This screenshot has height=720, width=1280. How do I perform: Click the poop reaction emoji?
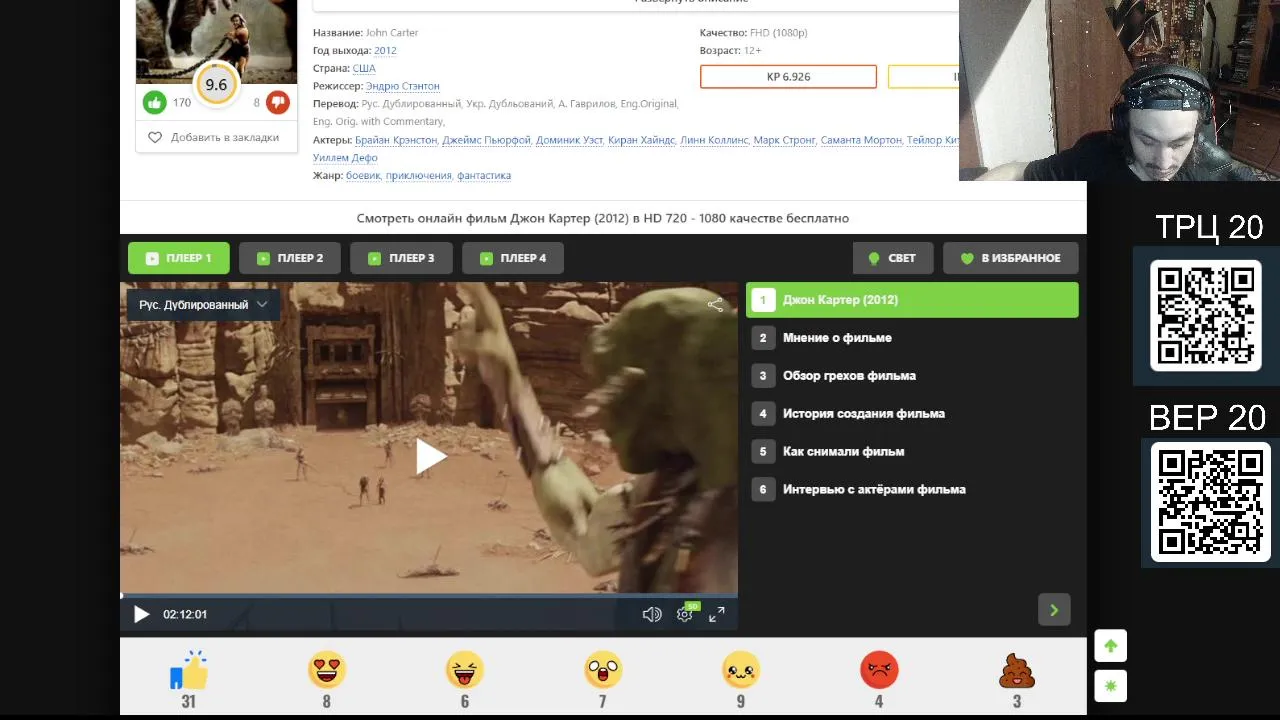pos(1017,670)
